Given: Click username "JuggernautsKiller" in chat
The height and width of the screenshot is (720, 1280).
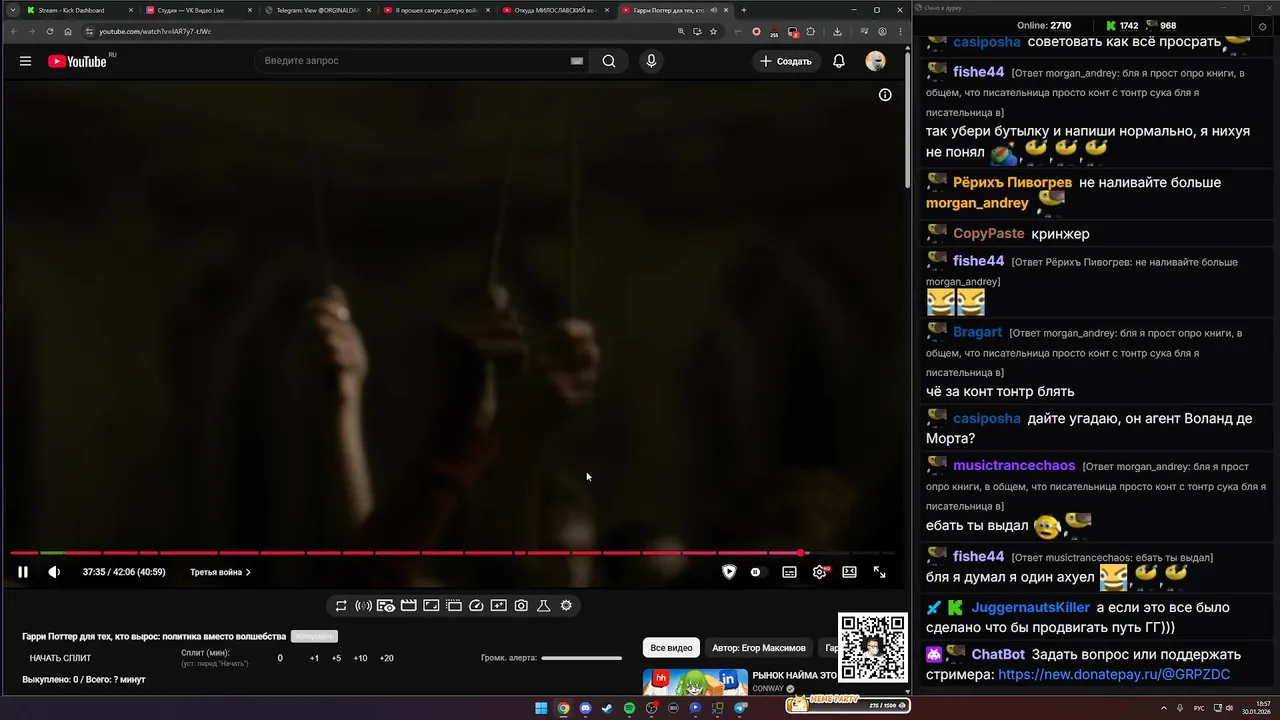Looking at the screenshot, I should (x=1031, y=607).
